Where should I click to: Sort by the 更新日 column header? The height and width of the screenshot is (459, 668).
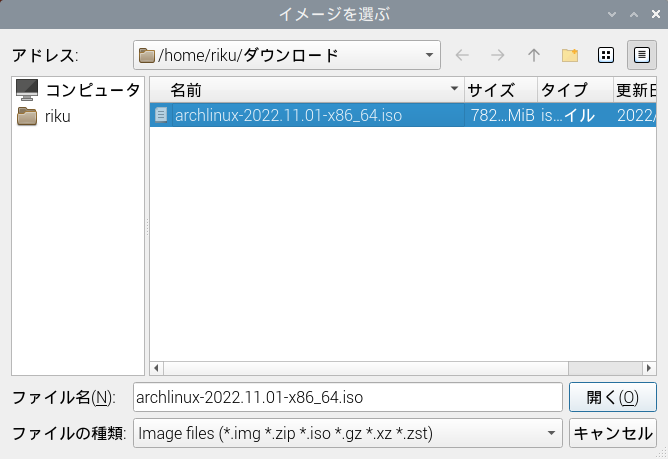tap(635, 89)
